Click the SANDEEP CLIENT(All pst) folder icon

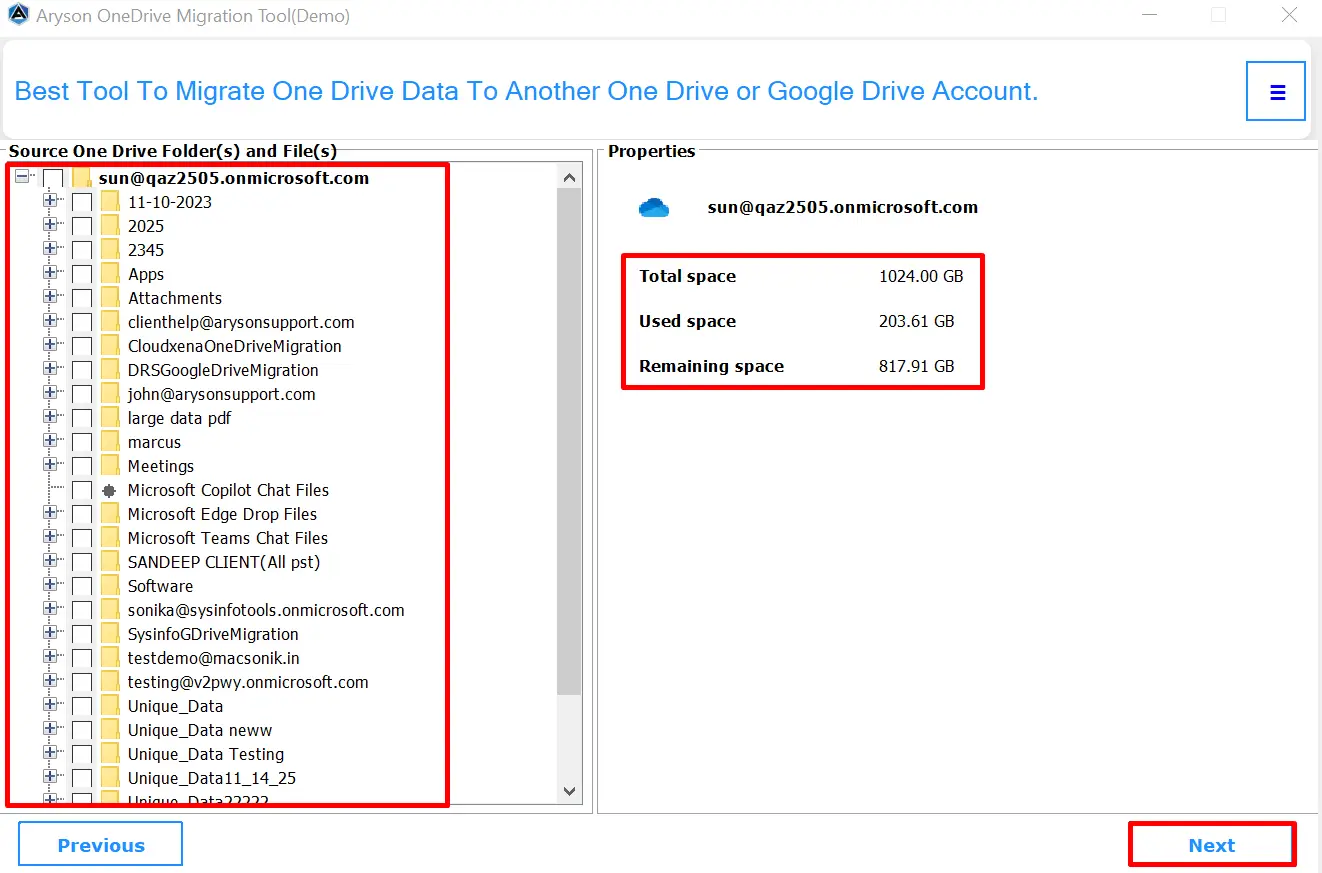click(109, 562)
